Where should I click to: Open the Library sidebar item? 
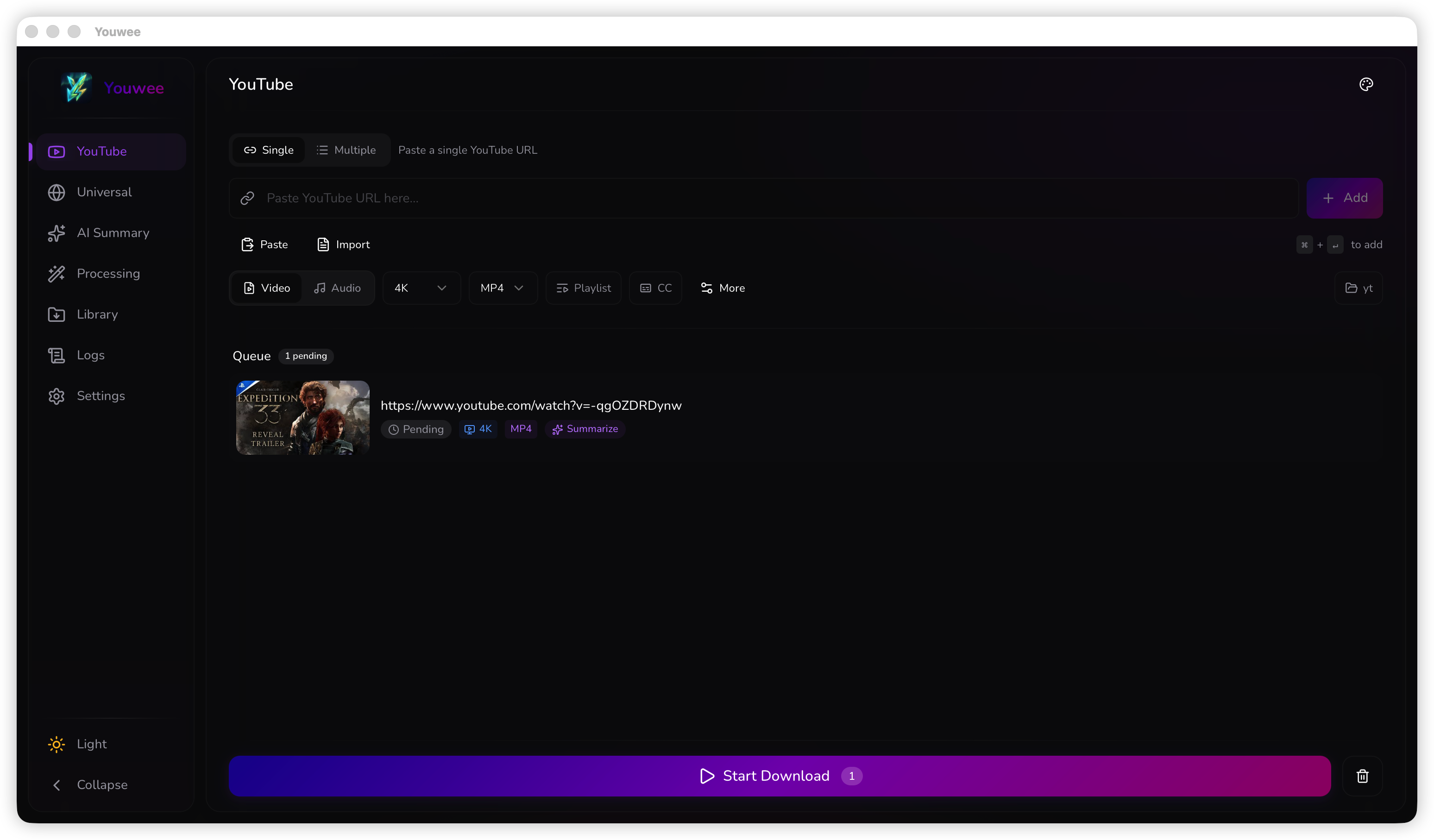point(97,314)
